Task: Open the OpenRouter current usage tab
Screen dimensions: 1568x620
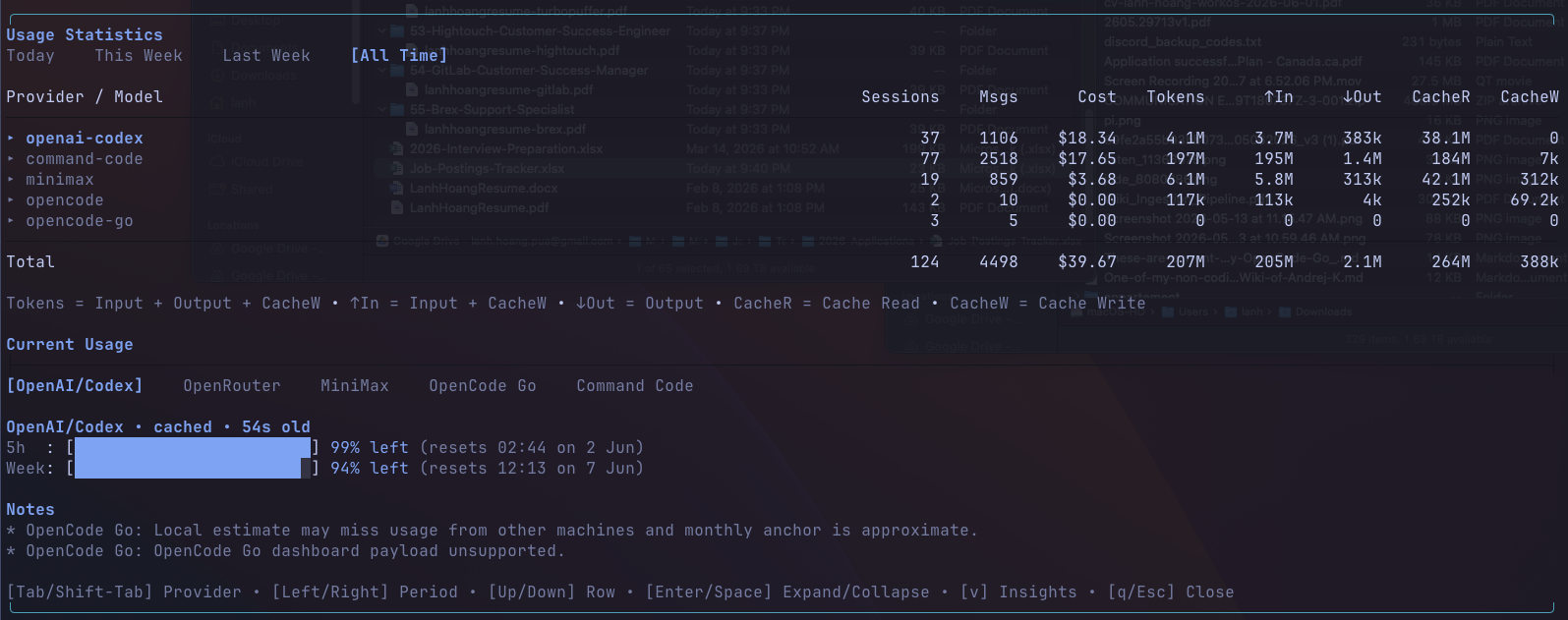Action: (x=232, y=386)
